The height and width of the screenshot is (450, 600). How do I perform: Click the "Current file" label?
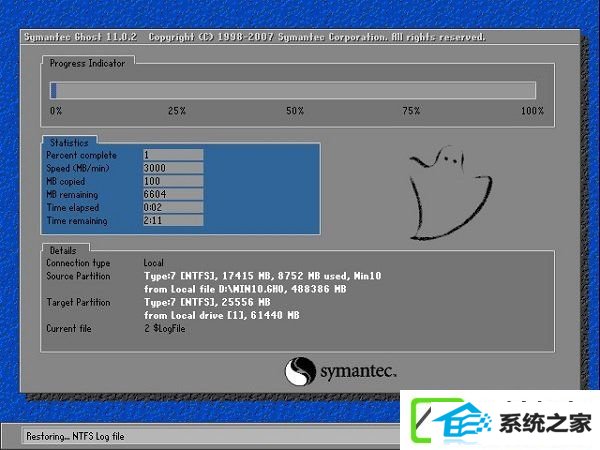pos(69,328)
